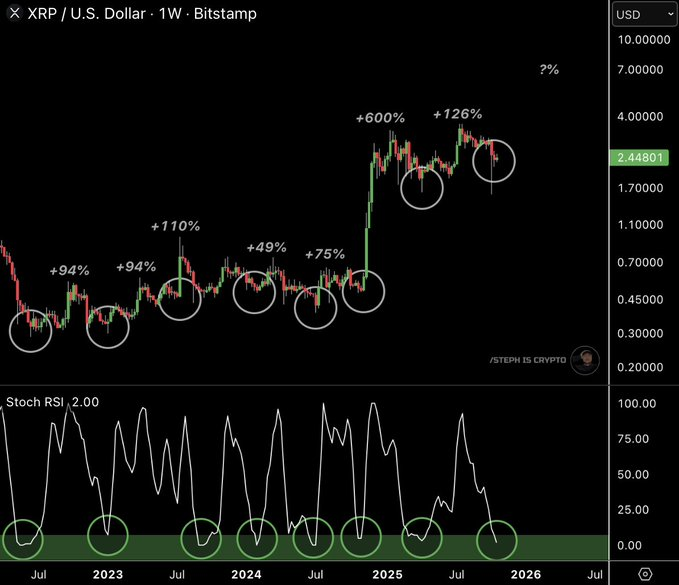Click the +49% annotation label
The height and width of the screenshot is (585, 679).
[266, 247]
